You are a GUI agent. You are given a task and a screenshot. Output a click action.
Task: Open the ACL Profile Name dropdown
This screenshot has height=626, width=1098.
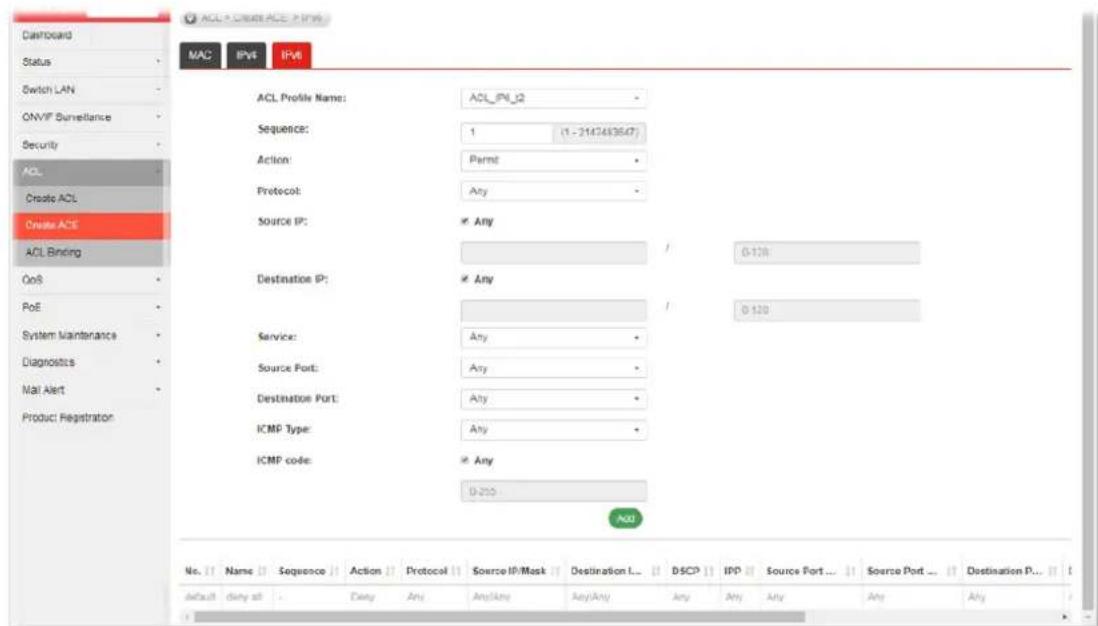[553, 99]
